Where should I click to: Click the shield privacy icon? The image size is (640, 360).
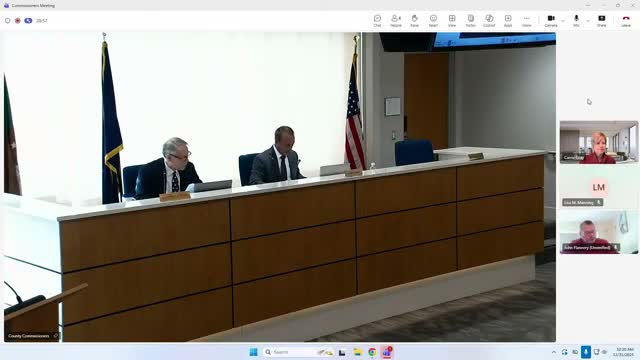7,20
